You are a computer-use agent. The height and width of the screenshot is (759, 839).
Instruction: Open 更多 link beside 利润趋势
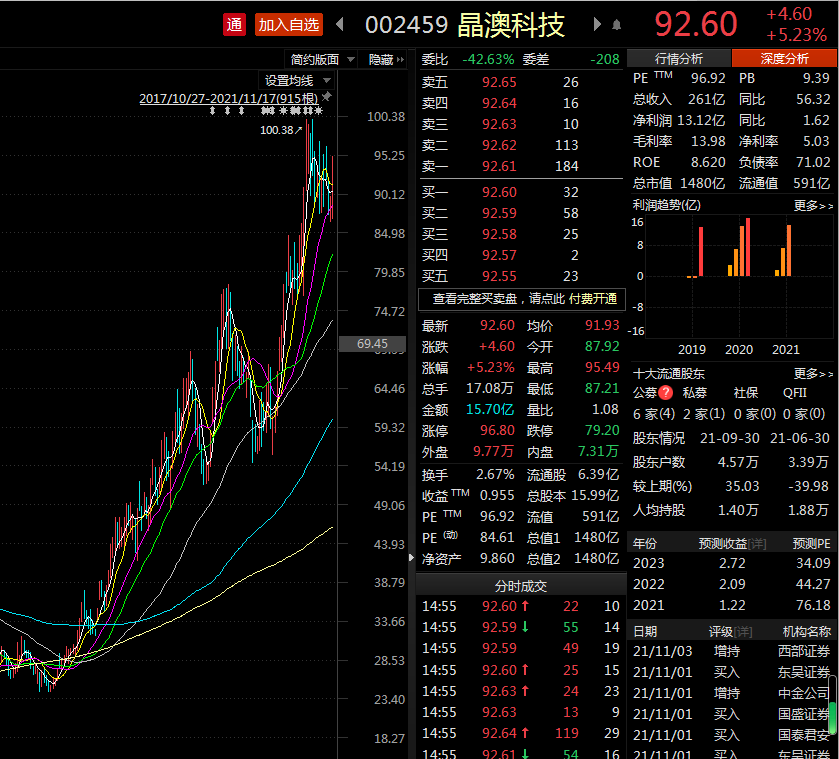[812, 205]
